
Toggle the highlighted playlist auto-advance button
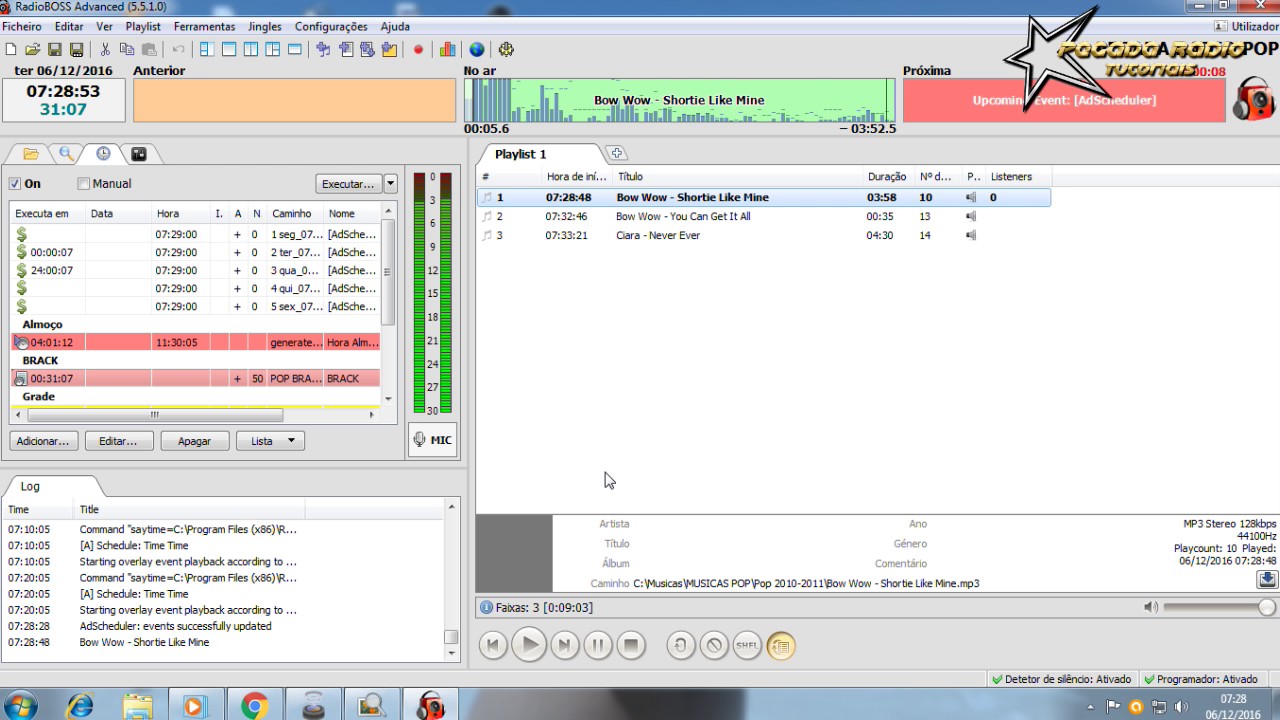(781, 646)
